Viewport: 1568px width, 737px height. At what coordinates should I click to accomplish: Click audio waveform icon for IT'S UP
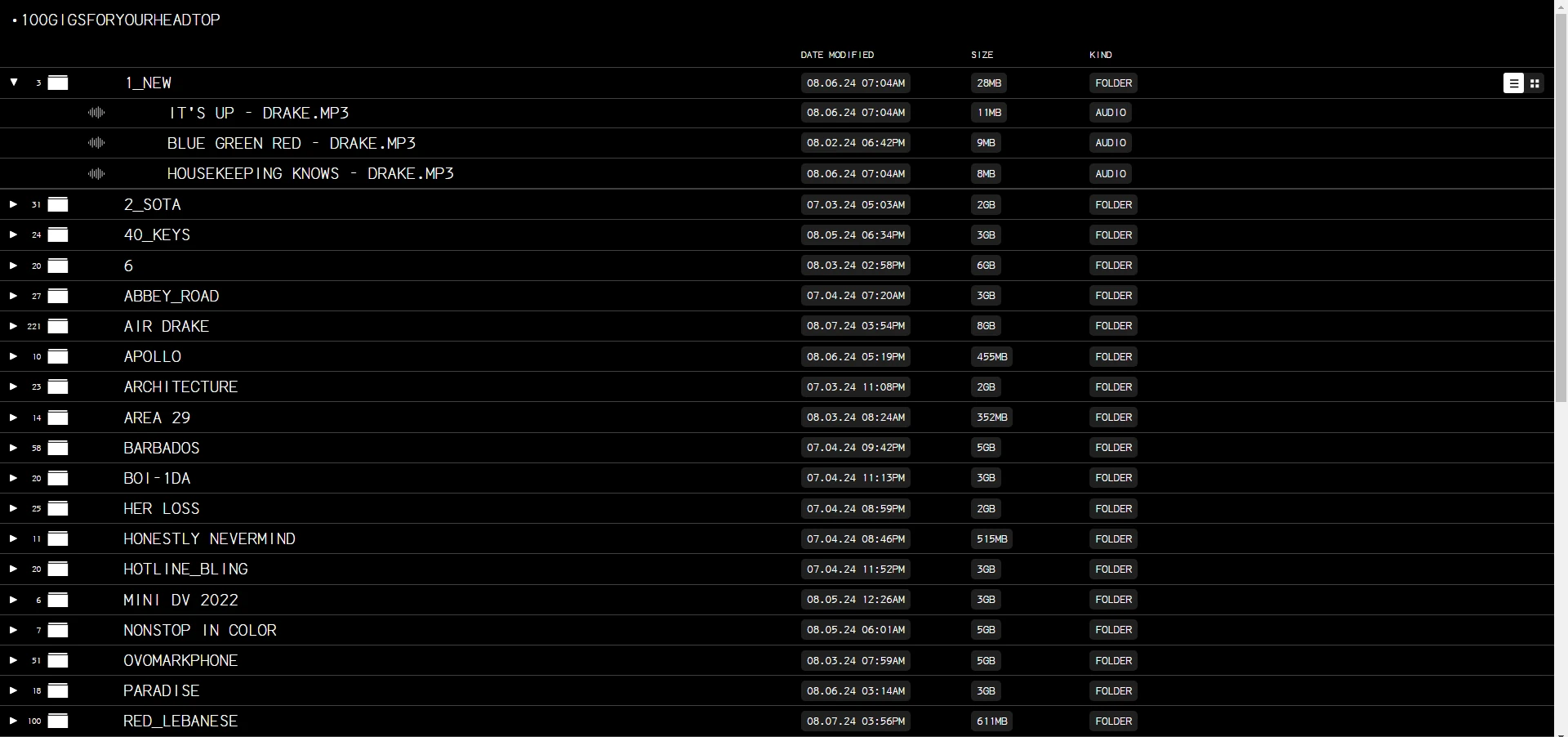96,113
